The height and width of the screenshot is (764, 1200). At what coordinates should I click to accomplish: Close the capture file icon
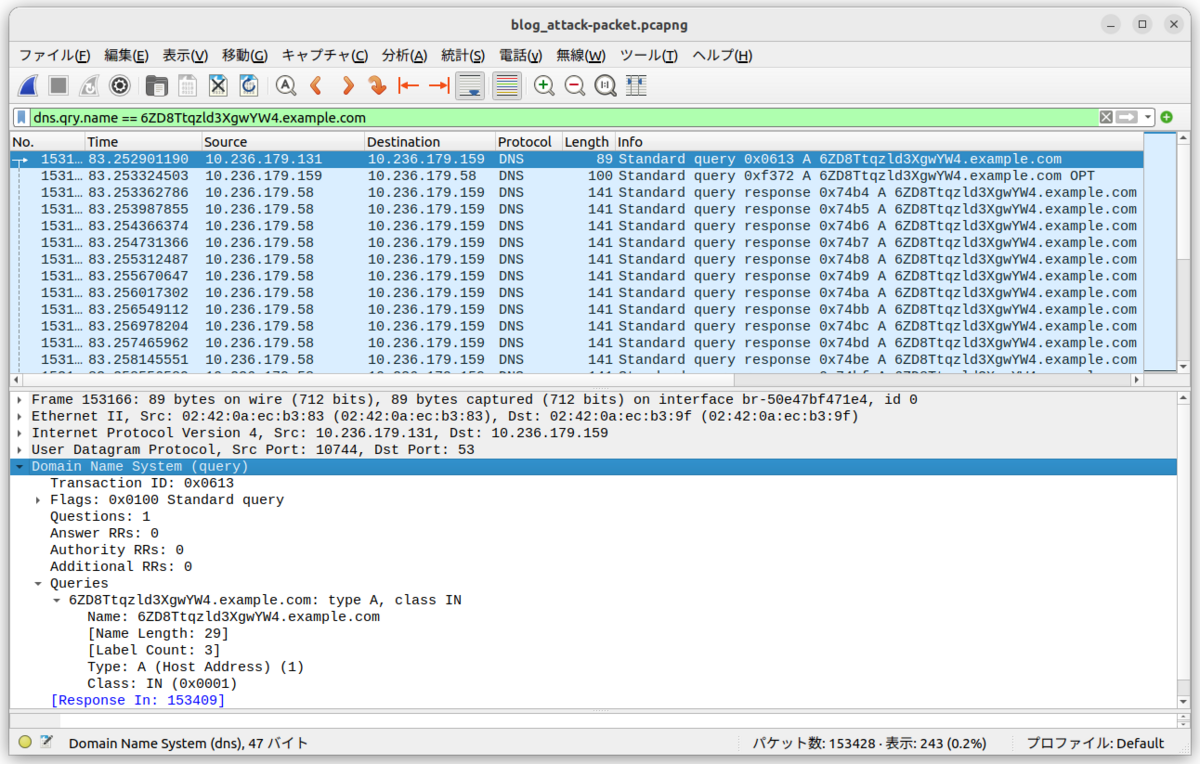pyautogui.click(x=218, y=86)
